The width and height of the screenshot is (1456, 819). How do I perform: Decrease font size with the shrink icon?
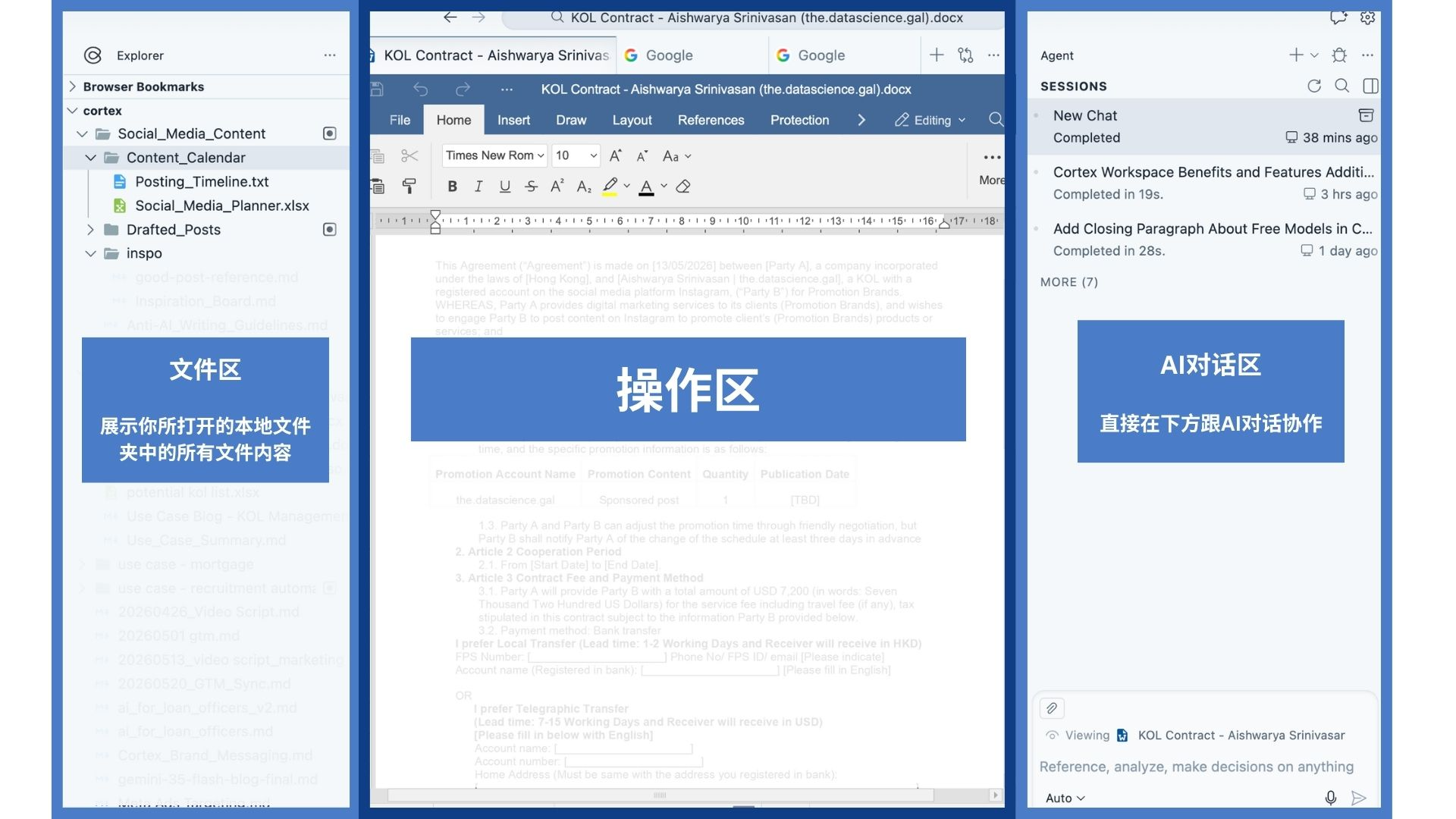tap(642, 156)
